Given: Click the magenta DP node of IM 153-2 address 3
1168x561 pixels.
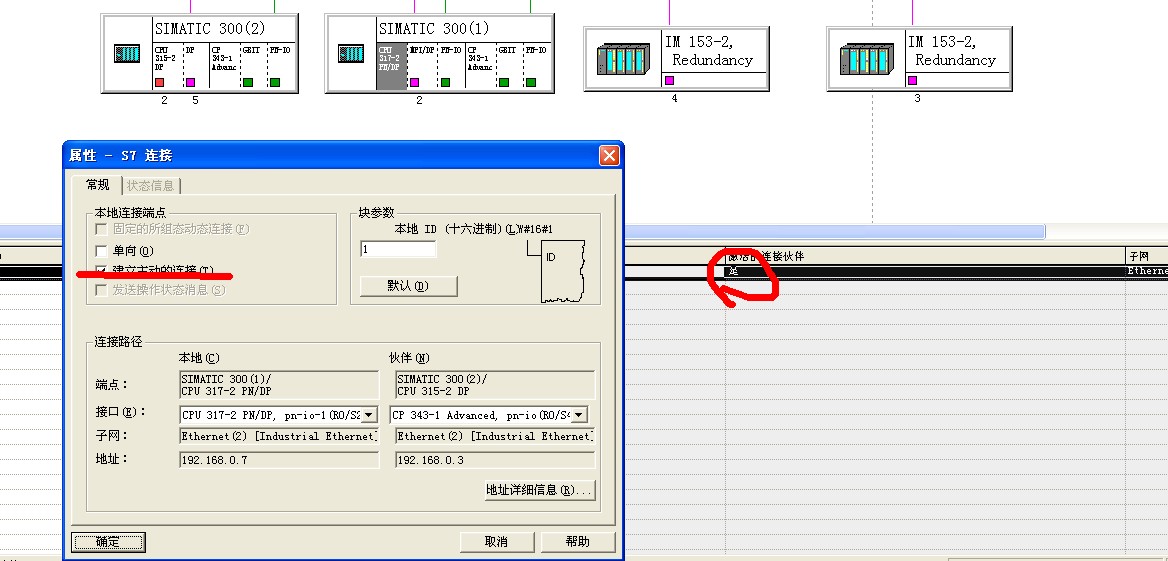Looking at the screenshot, I should [912, 80].
